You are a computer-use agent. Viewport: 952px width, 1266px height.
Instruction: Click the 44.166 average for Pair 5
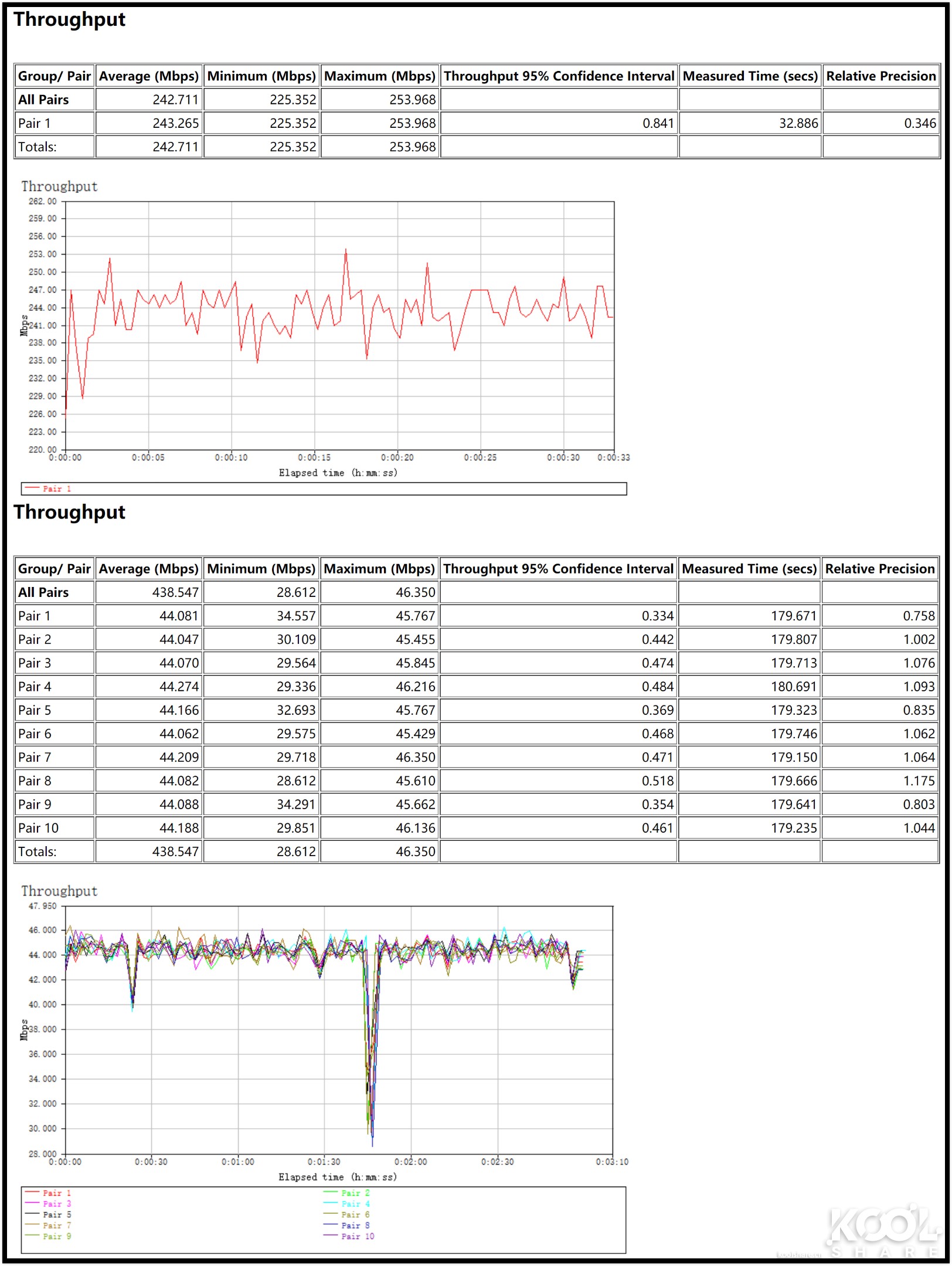[x=179, y=710]
